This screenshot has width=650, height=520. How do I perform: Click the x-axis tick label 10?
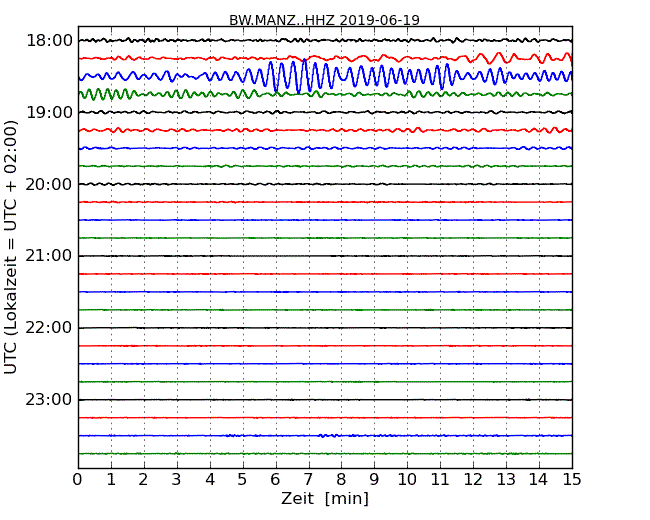click(x=407, y=480)
